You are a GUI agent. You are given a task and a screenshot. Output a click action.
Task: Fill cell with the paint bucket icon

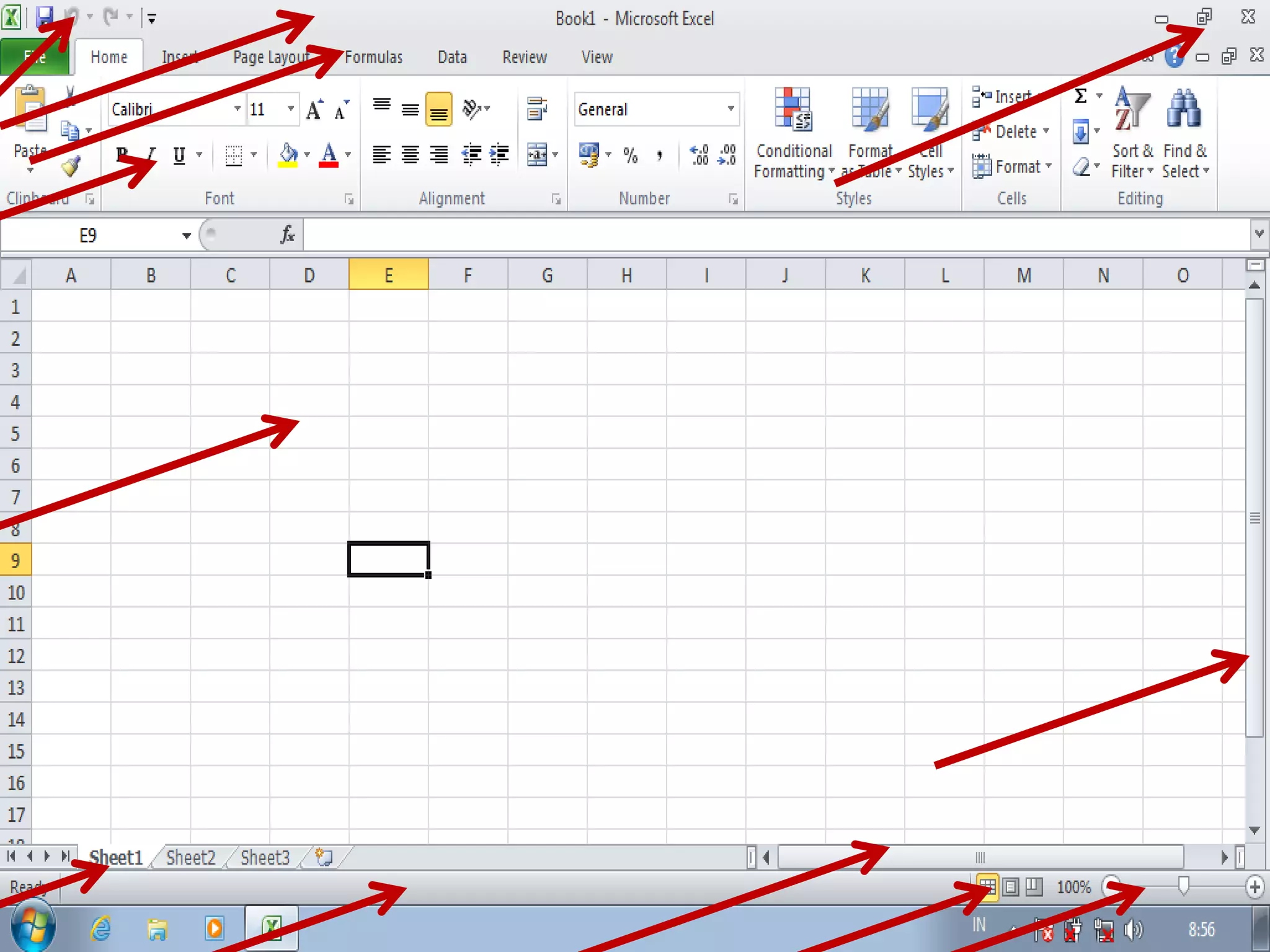(288, 155)
